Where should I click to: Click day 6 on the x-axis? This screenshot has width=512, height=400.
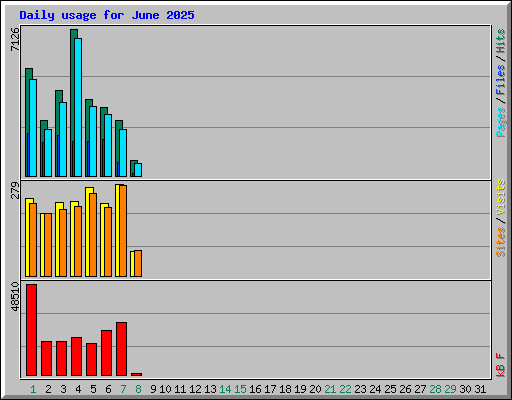pyautogui.click(x=108, y=389)
